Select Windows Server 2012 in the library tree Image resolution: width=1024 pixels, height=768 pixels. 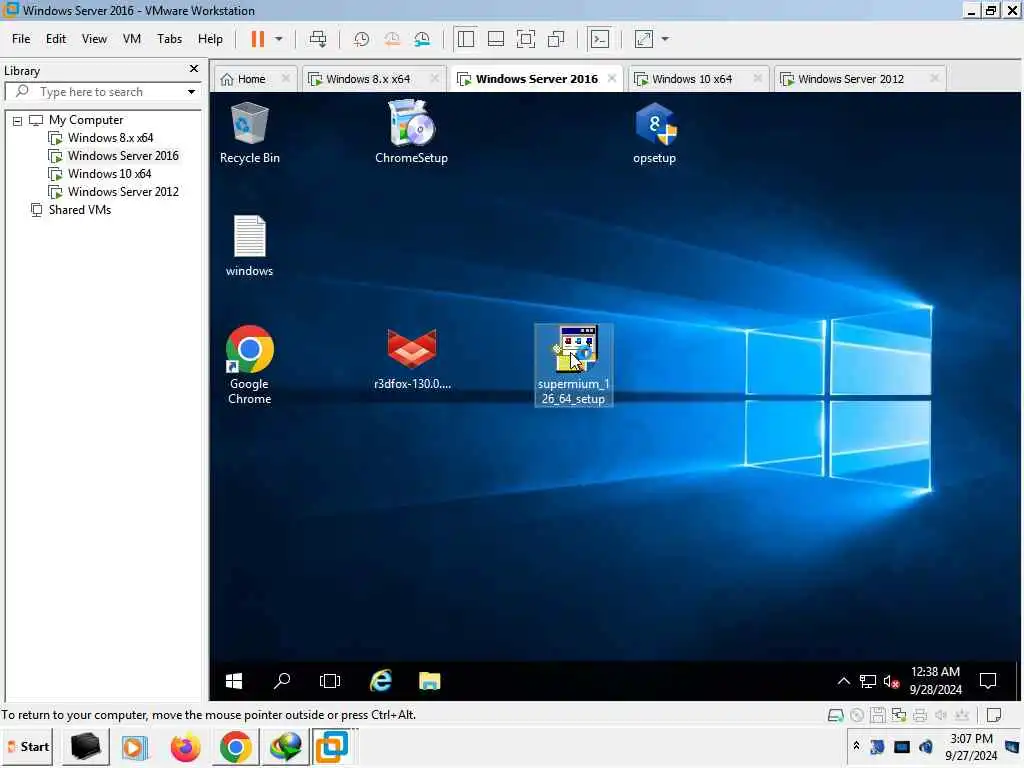tap(123, 192)
